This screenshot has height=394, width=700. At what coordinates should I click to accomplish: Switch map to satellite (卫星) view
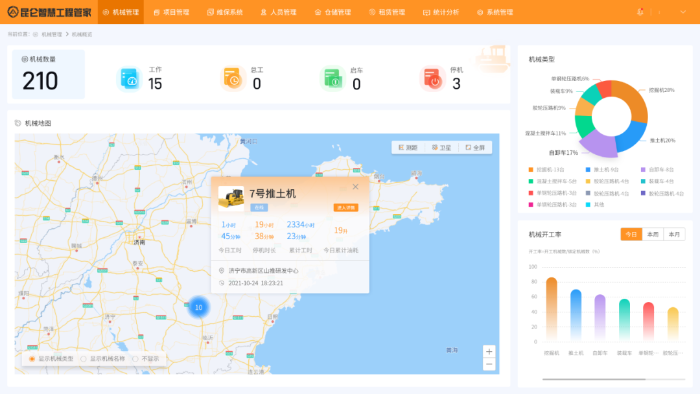441,148
